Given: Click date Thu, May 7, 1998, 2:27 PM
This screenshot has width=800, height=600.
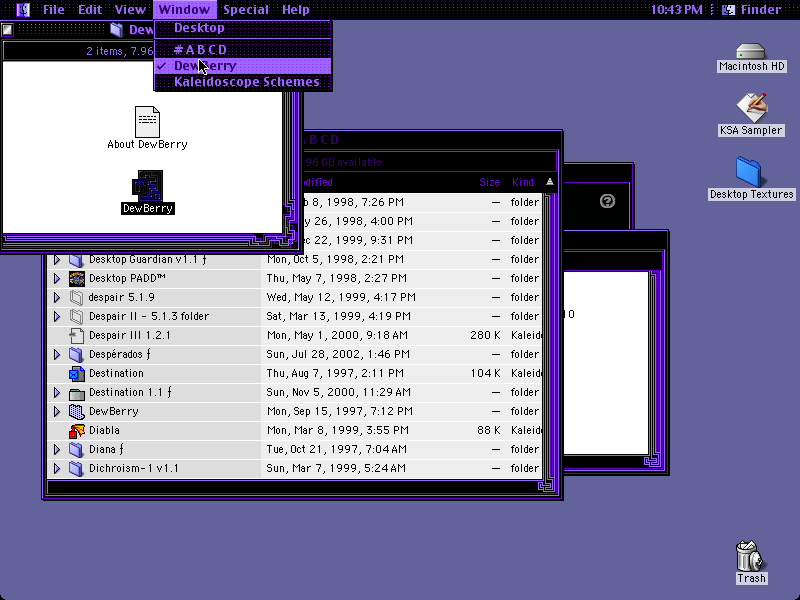Looking at the screenshot, I should coord(336,278).
